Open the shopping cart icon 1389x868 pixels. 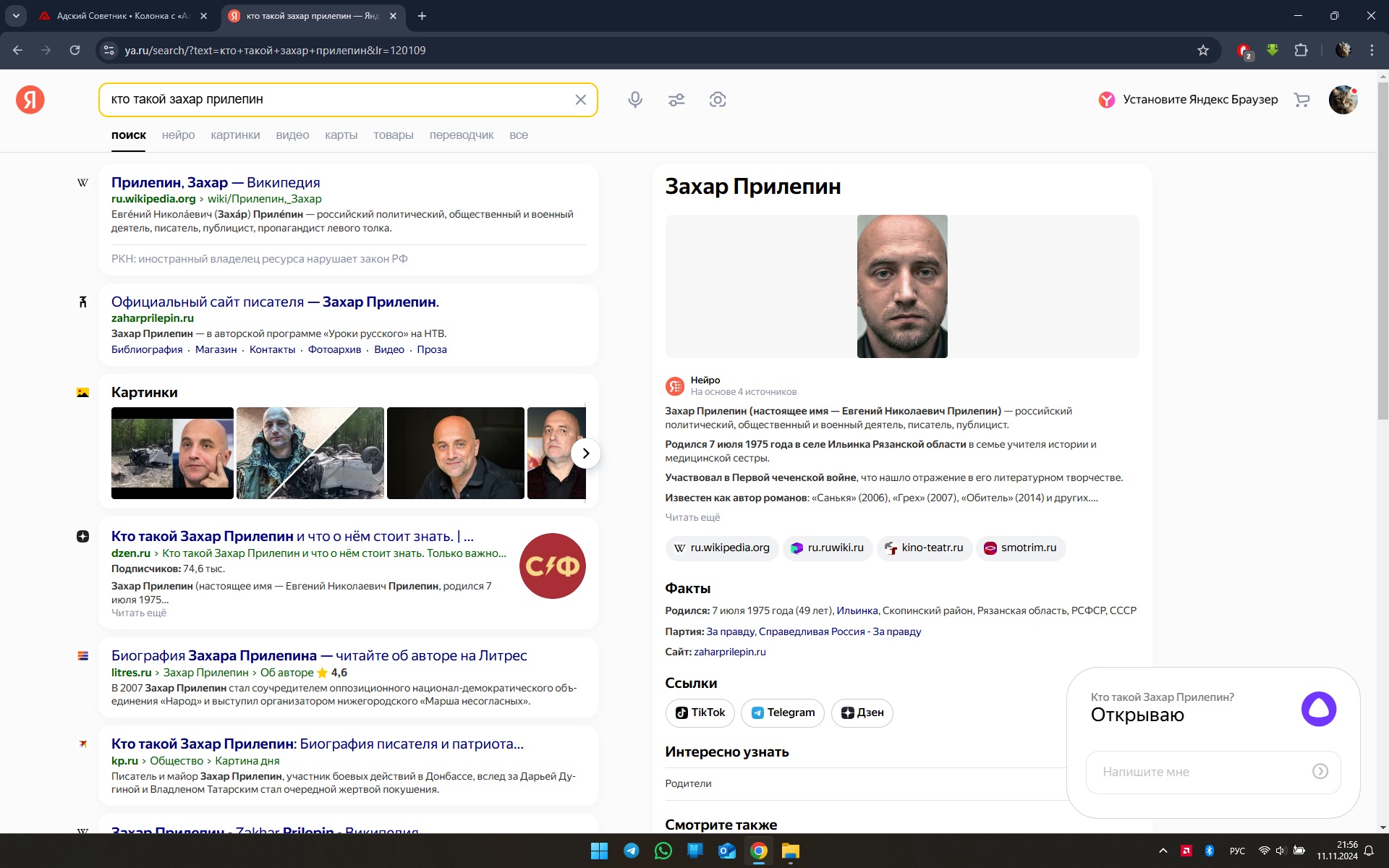pyautogui.click(x=1301, y=100)
